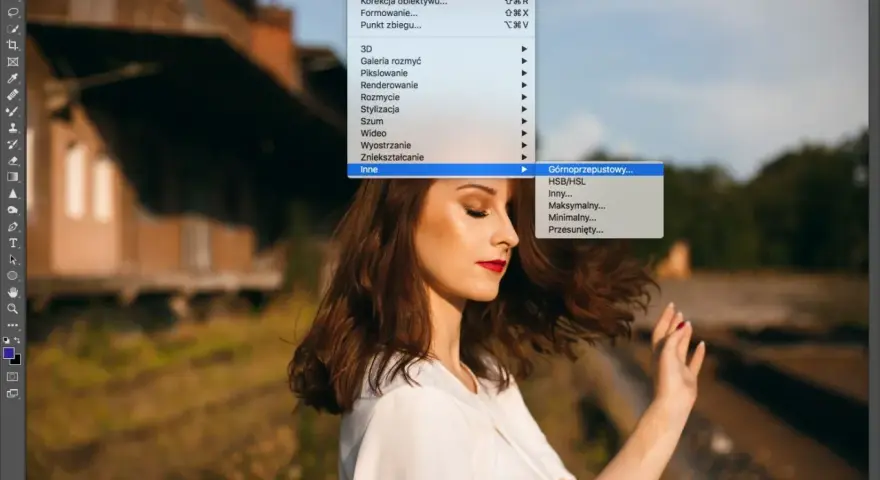The image size is (880, 480).
Task: Expand the Szum submenu
Action: point(441,121)
